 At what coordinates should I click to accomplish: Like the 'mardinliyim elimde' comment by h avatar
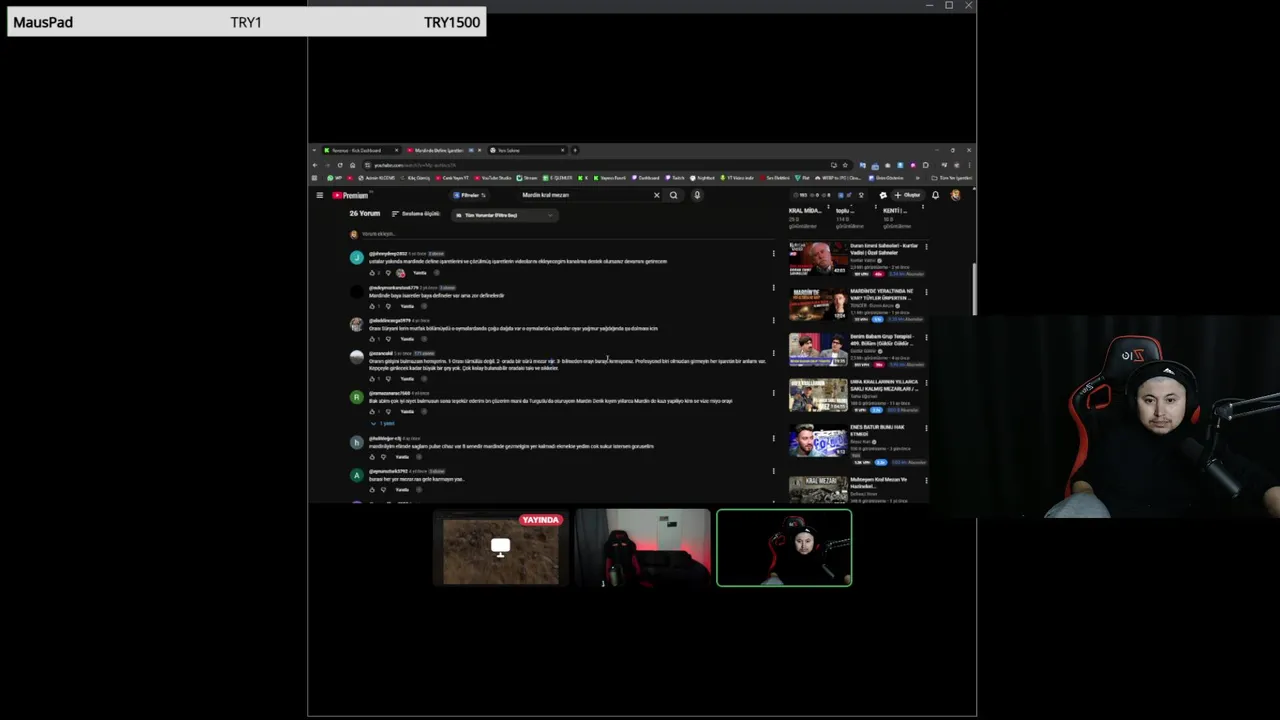click(x=372, y=457)
